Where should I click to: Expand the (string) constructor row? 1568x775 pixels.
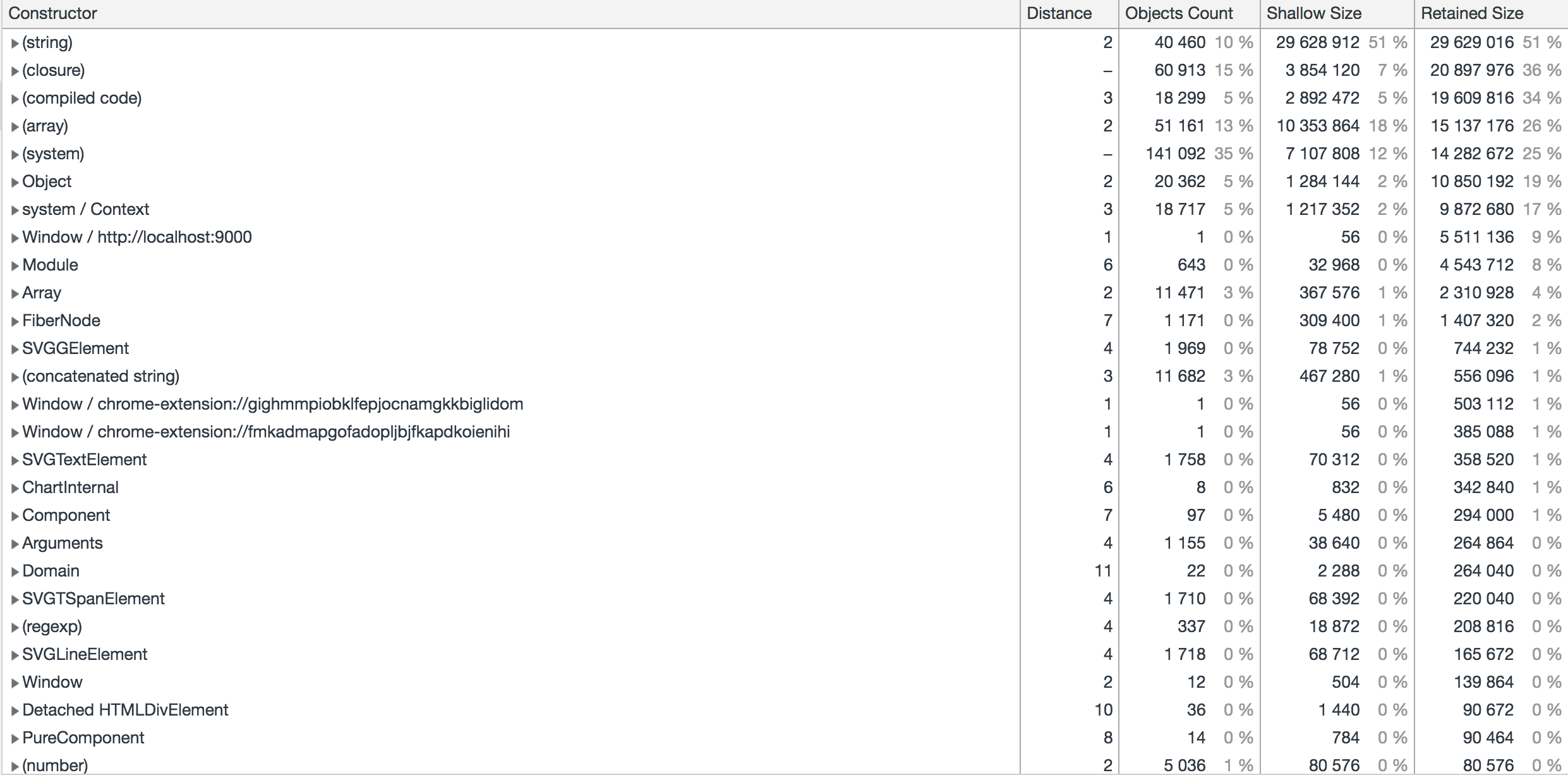(x=15, y=42)
